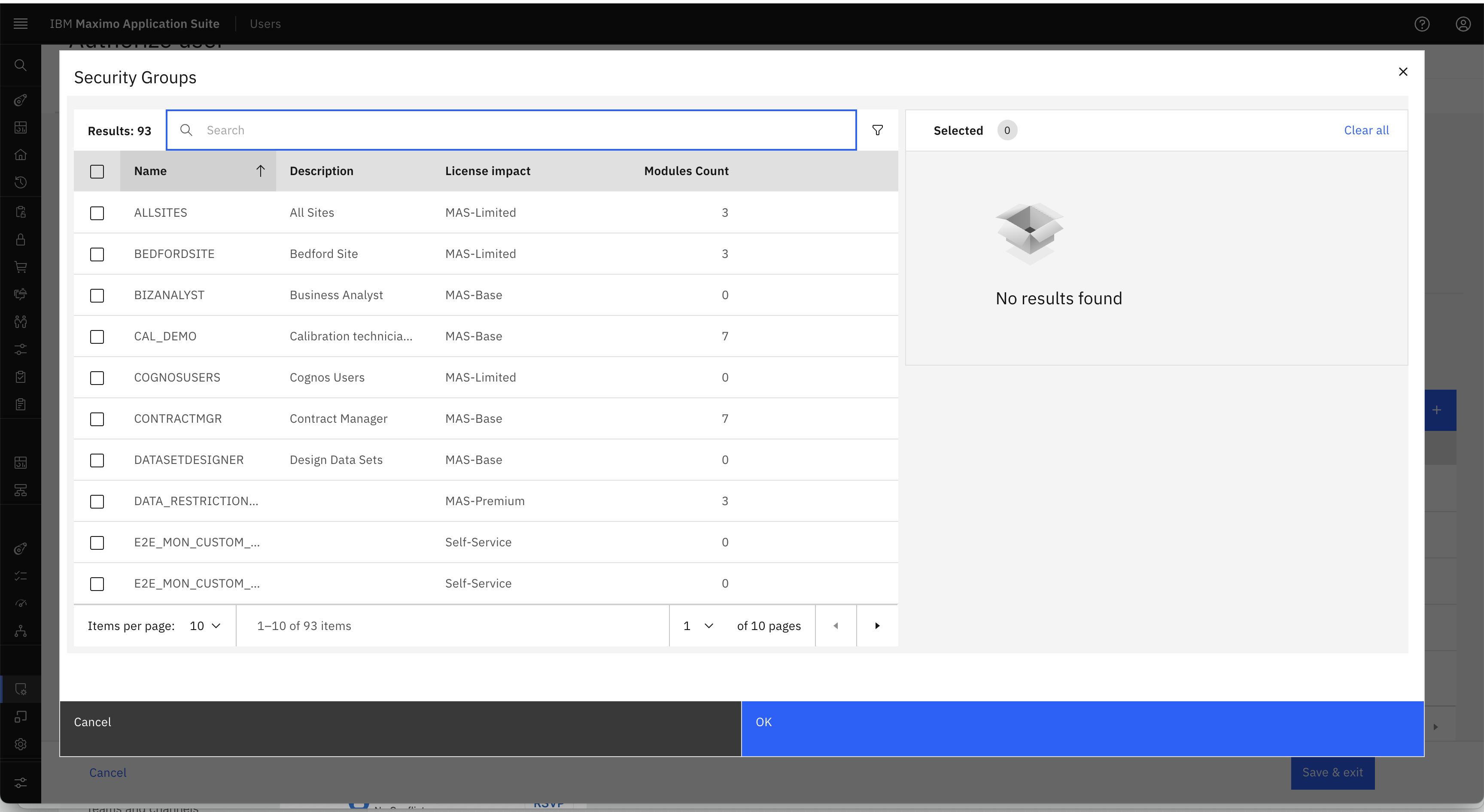Open the Items per page dropdown

(x=205, y=626)
